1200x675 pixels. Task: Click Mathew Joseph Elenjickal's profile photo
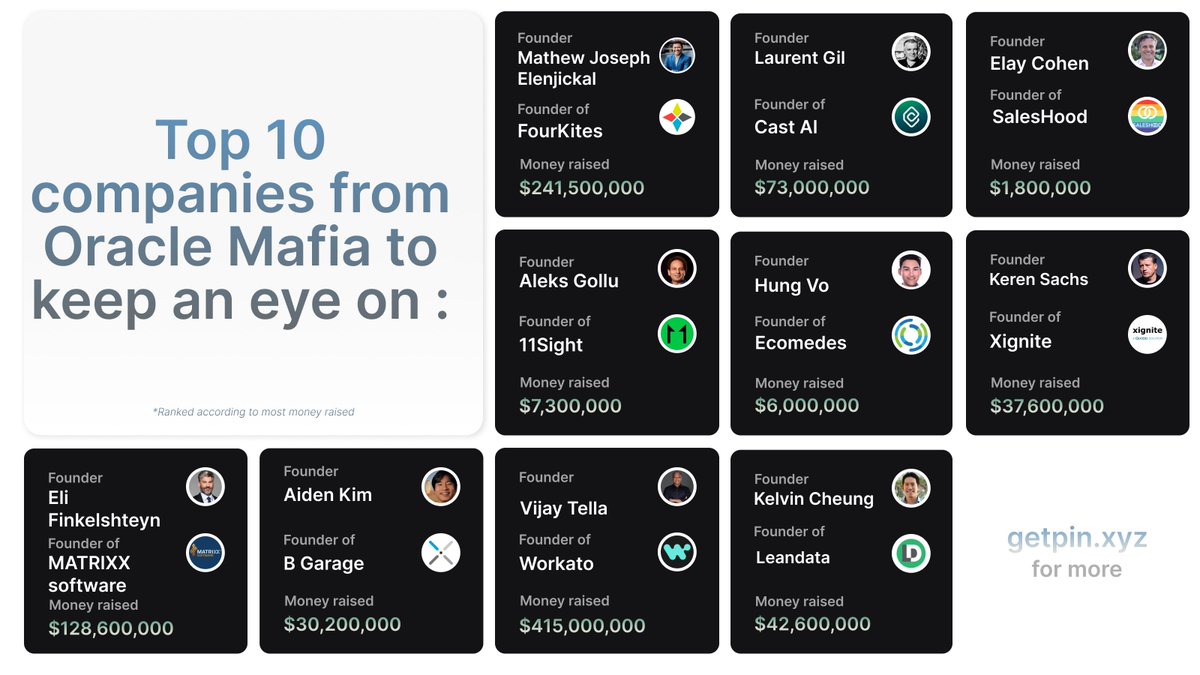(677, 55)
